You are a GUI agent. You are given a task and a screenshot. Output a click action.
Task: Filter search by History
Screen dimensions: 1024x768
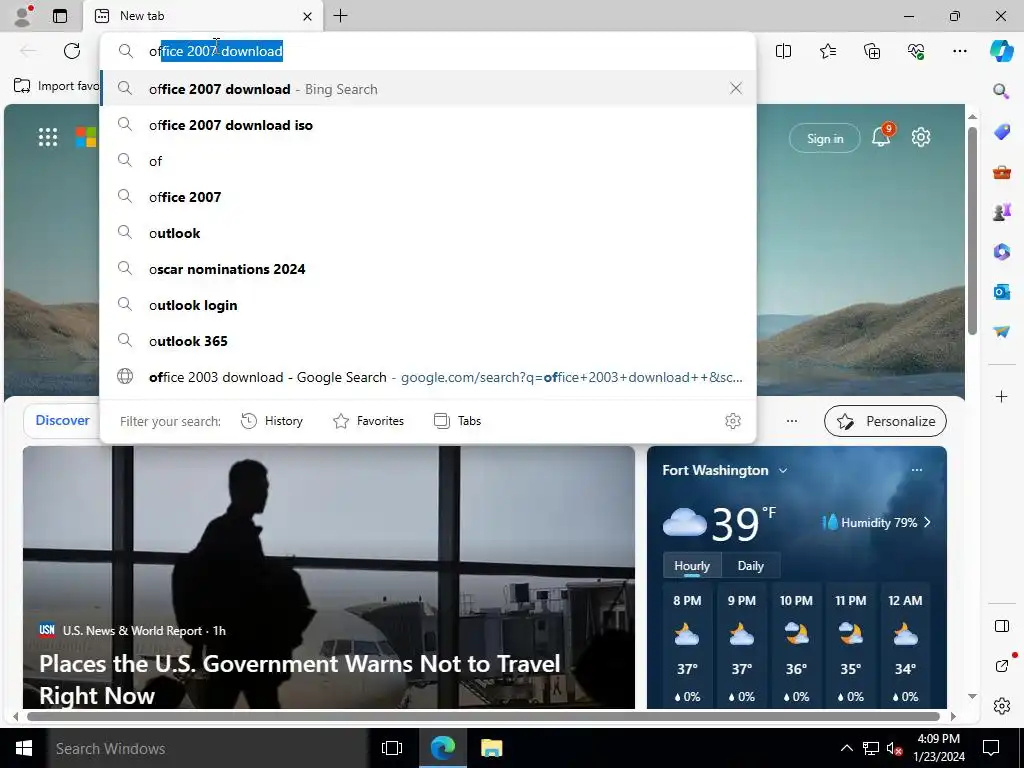pos(272,421)
